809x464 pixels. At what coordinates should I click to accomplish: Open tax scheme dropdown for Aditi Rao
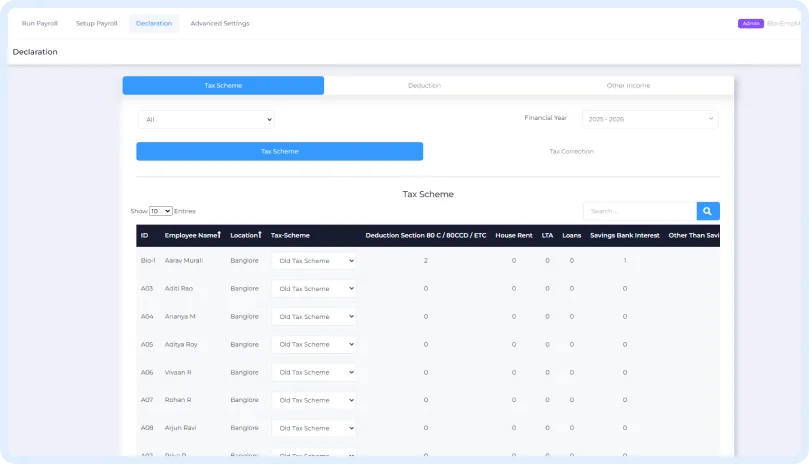[313, 288]
